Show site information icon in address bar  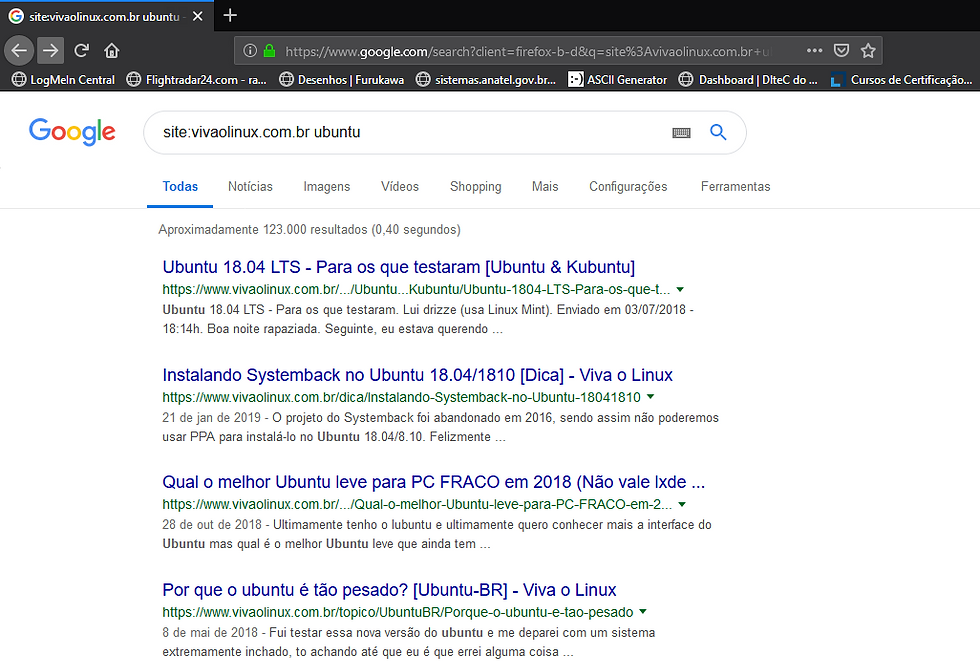click(x=249, y=51)
